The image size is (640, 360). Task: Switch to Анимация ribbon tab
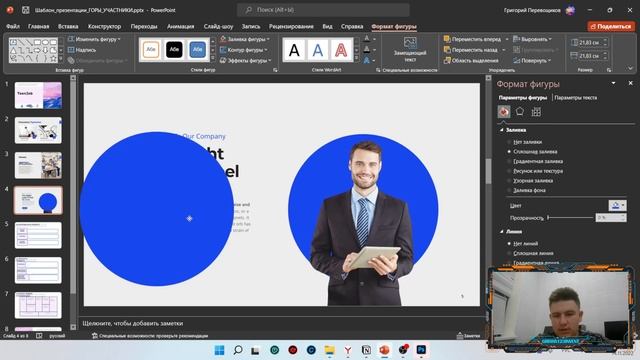(180, 26)
